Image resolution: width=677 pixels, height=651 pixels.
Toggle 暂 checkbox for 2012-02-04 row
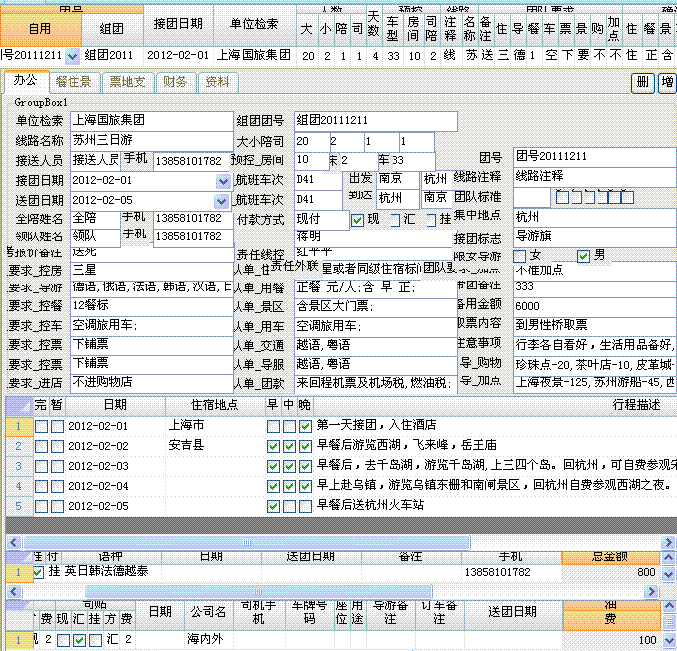click(57, 487)
